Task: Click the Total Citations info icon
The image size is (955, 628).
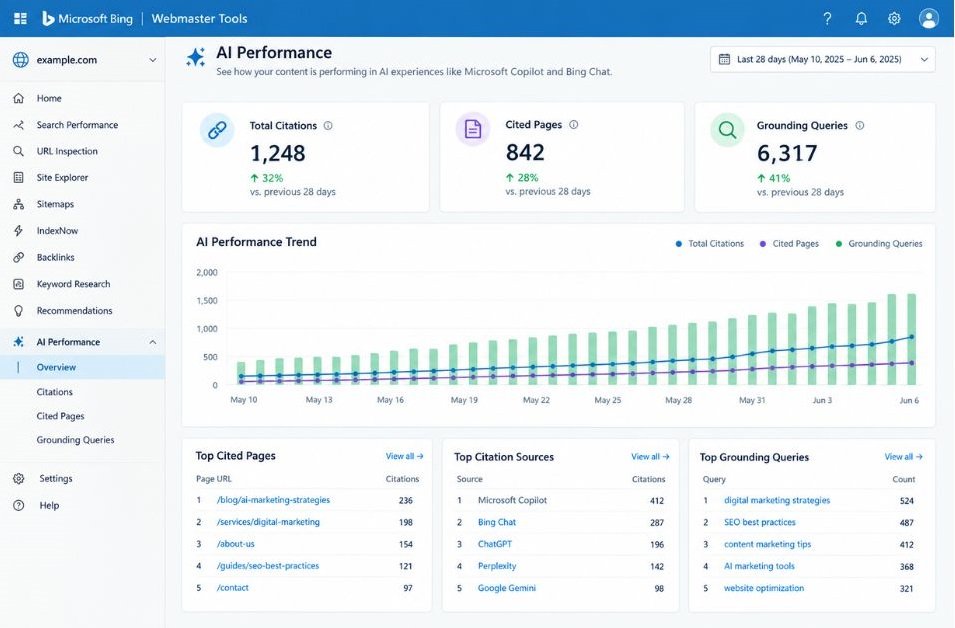Action: click(x=328, y=125)
